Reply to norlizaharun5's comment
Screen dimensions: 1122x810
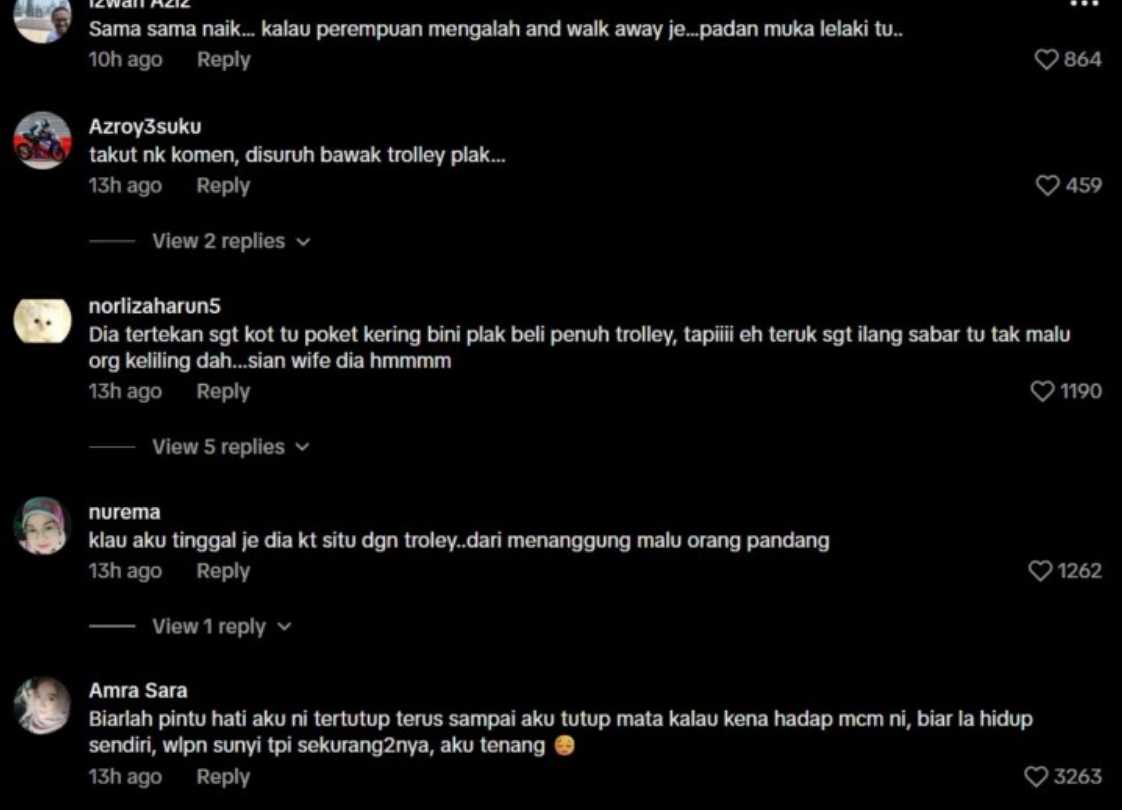[x=223, y=391]
